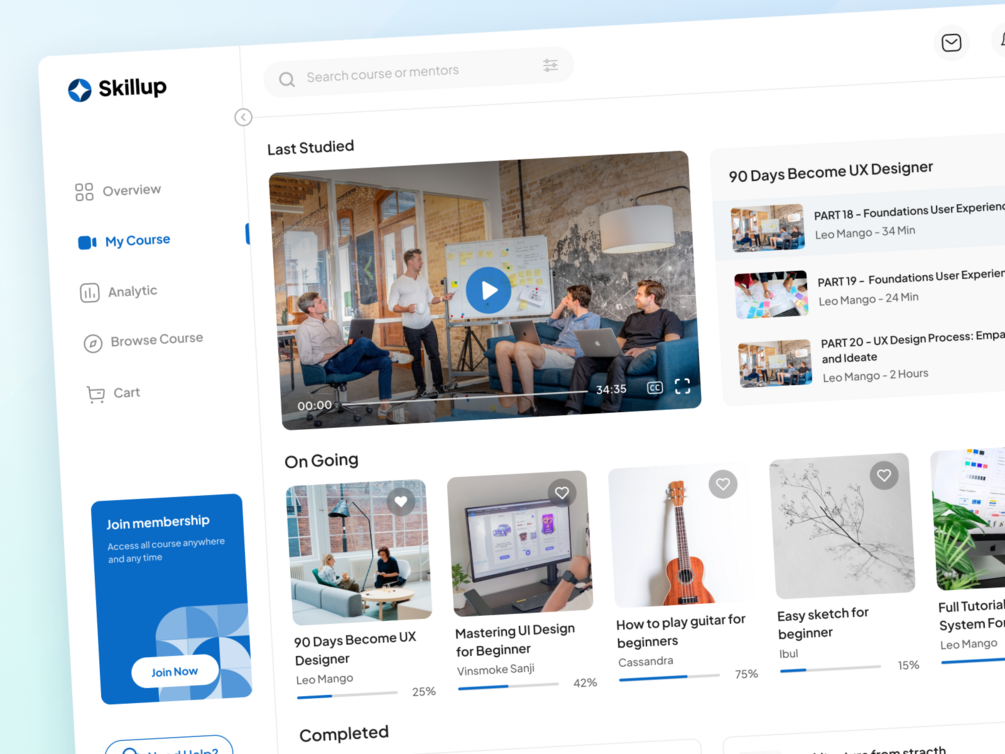The width and height of the screenshot is (1005, 754).
Task: Favorite the guitar for beginners course
Action: [x=723, y=484]
